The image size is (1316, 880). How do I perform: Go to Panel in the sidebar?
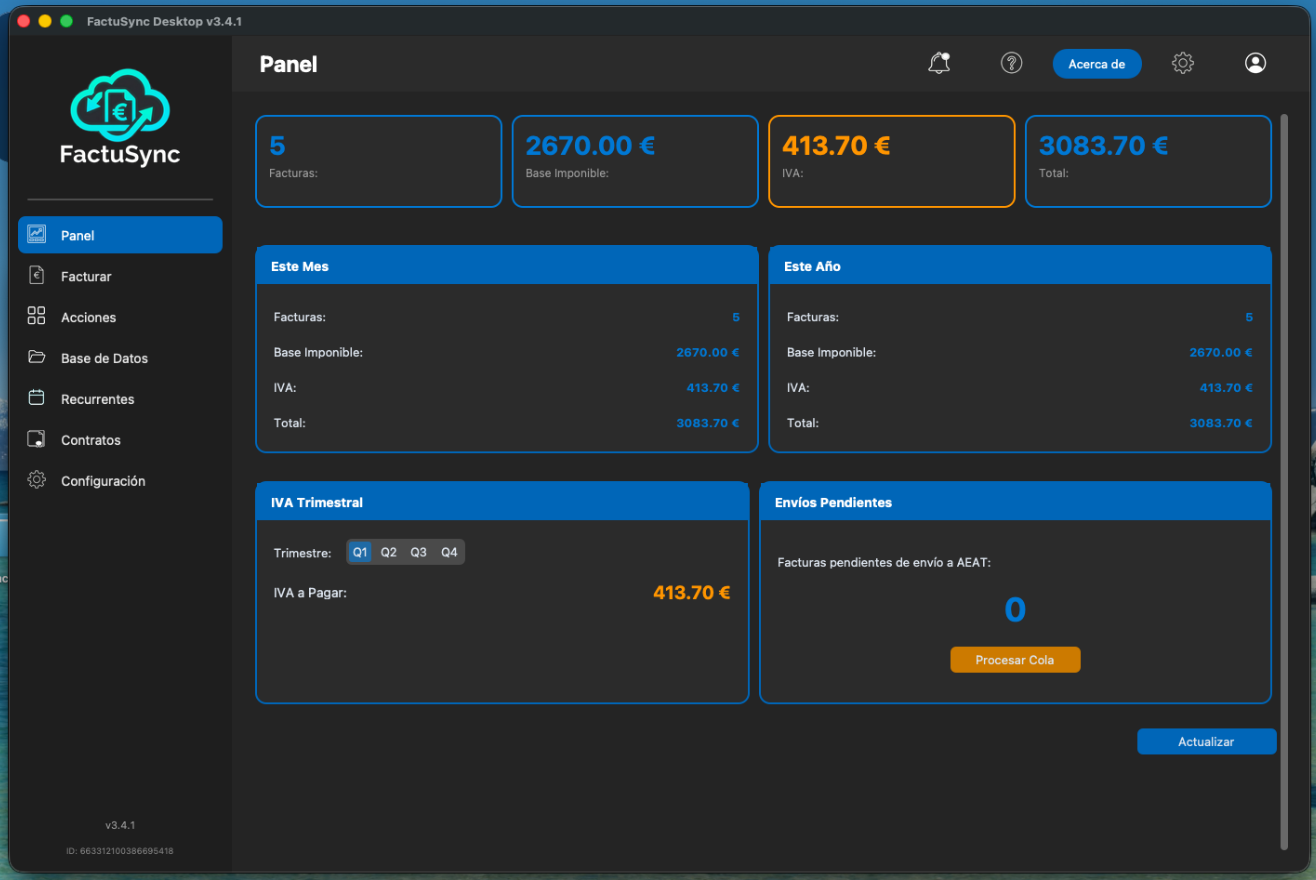[120, 235]
